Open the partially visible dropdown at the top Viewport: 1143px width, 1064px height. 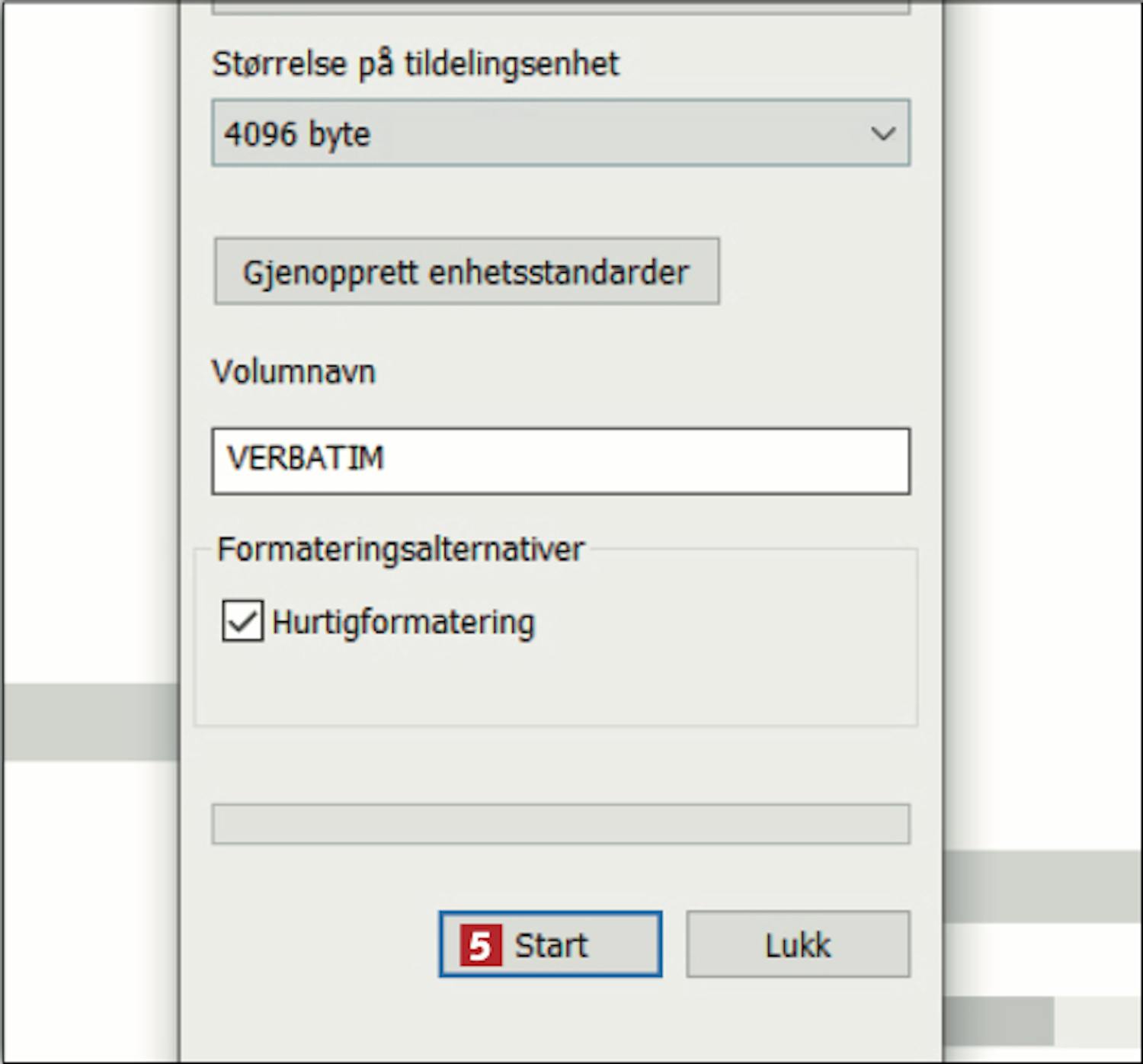pyautogui.click(x=561, y=7)
